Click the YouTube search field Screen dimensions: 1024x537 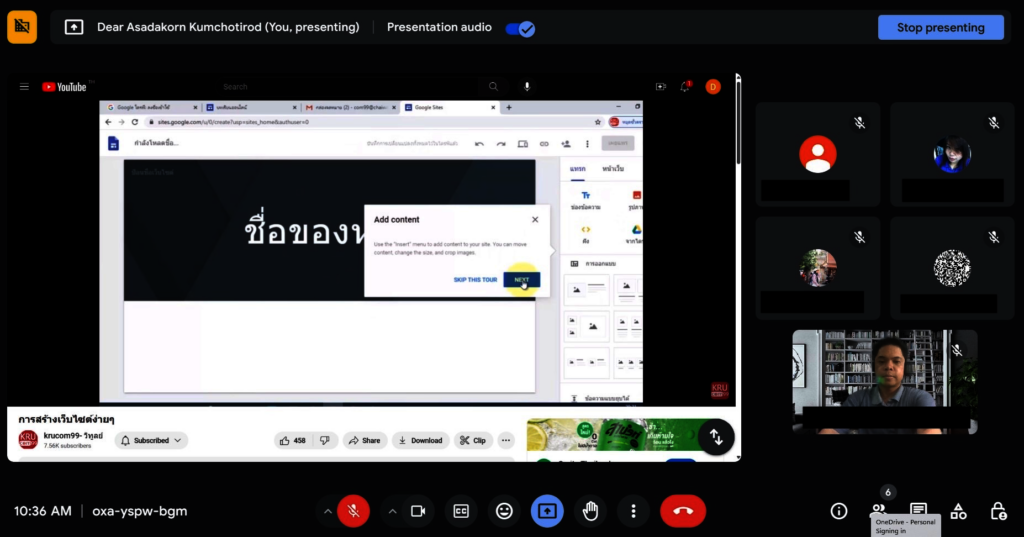tap(350, 87)
